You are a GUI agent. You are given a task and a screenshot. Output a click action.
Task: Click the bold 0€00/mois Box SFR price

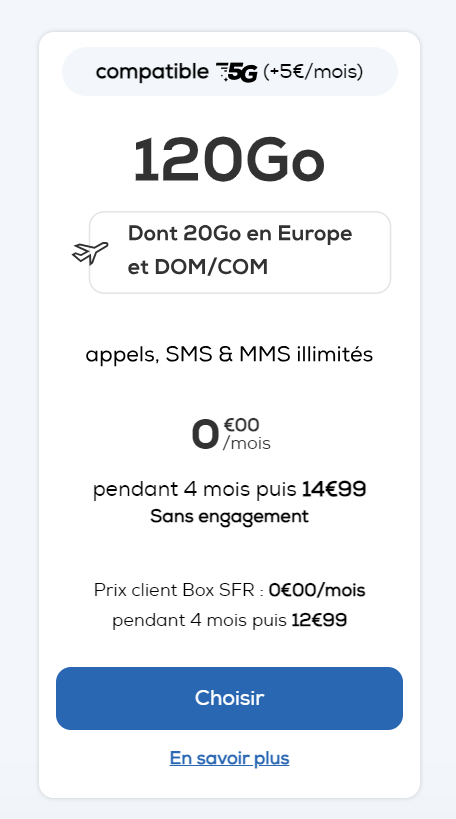tap(317, 590)
